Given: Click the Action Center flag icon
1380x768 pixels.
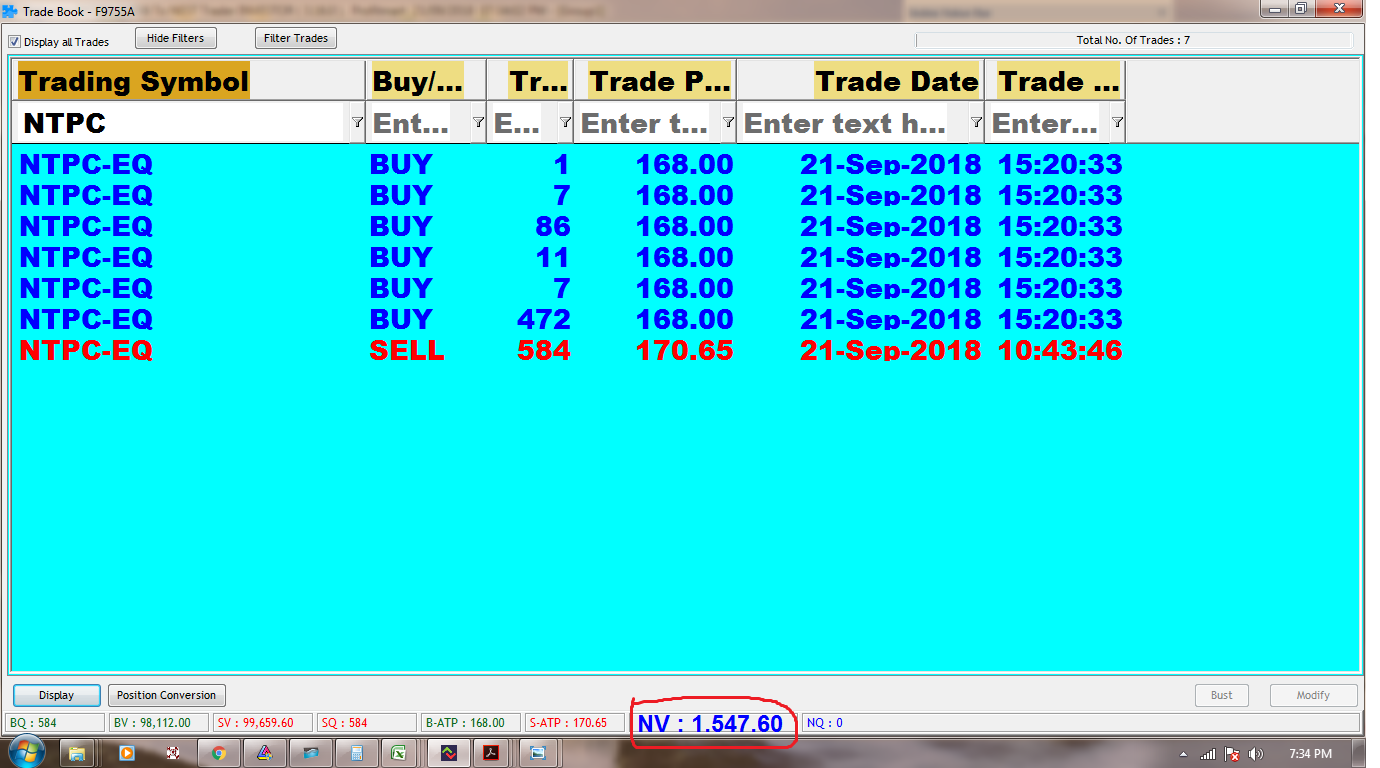Looking at the screenshot, I should pyautogui.click(x=1233, y=754).
